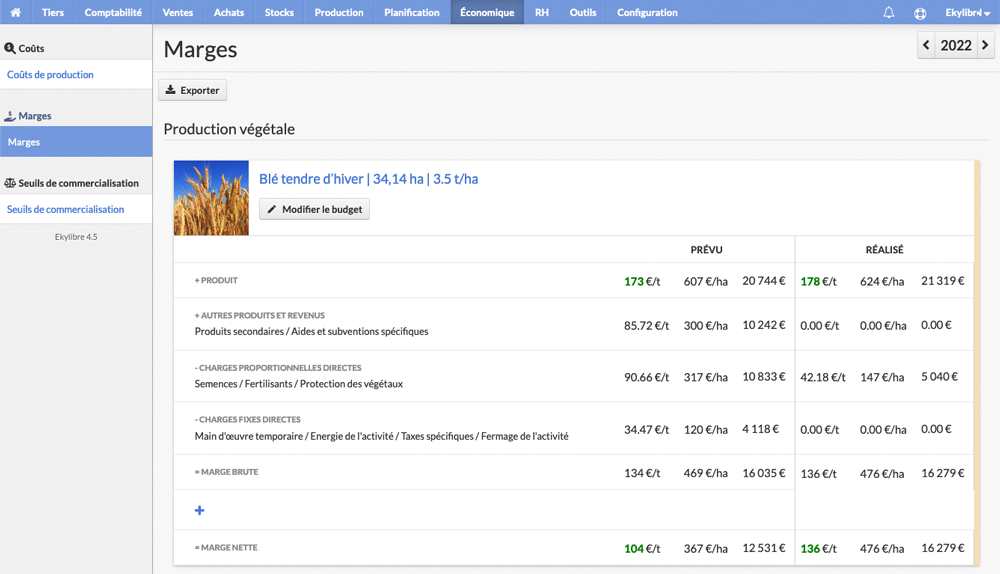The width and height of the screenshot is (1000, 574).
Task: Open the notifications bell
Action: (x=888, y=13)
